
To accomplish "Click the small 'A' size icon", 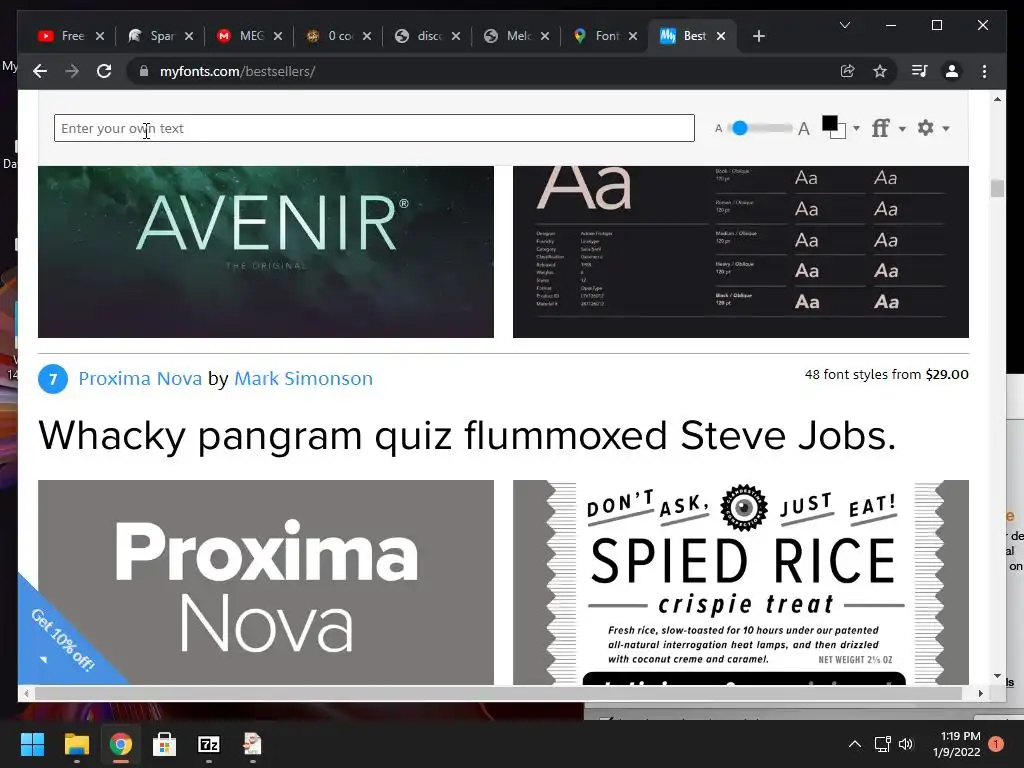I will pos(718,129).
